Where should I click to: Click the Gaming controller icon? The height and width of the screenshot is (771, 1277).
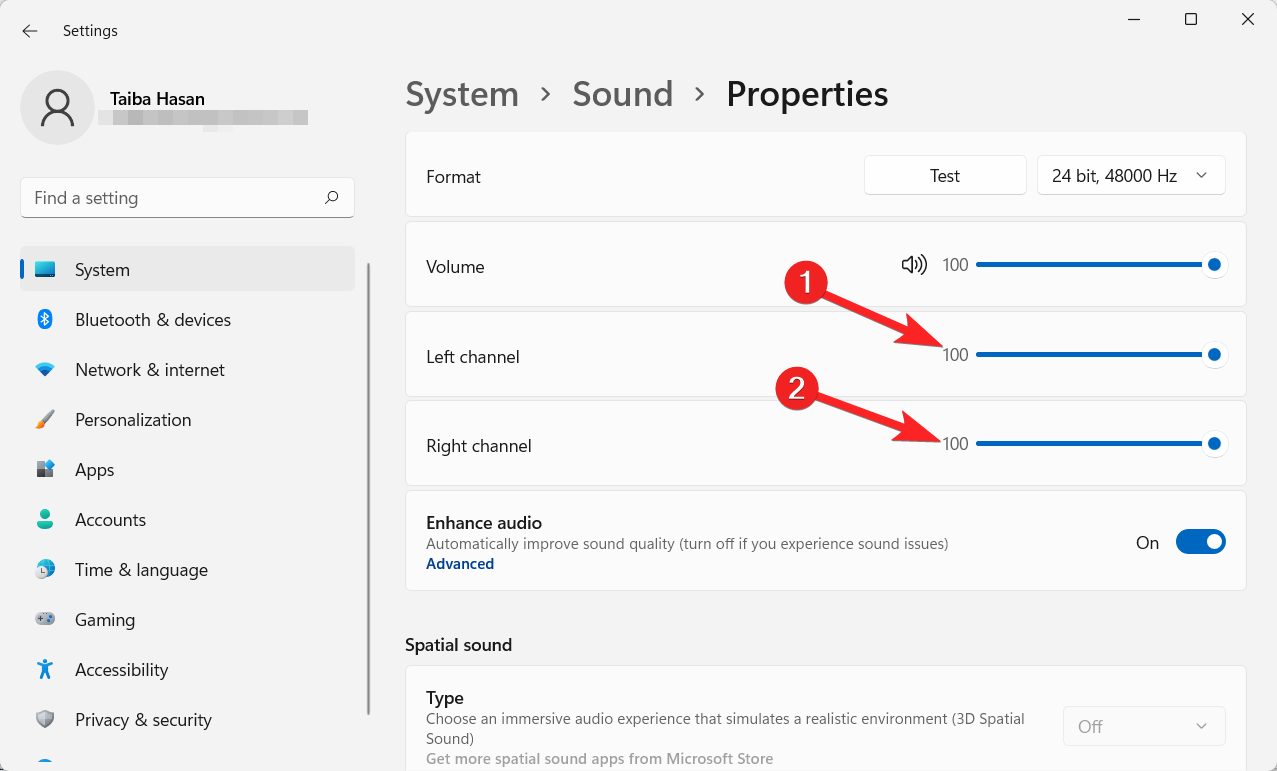click(45, 619)
